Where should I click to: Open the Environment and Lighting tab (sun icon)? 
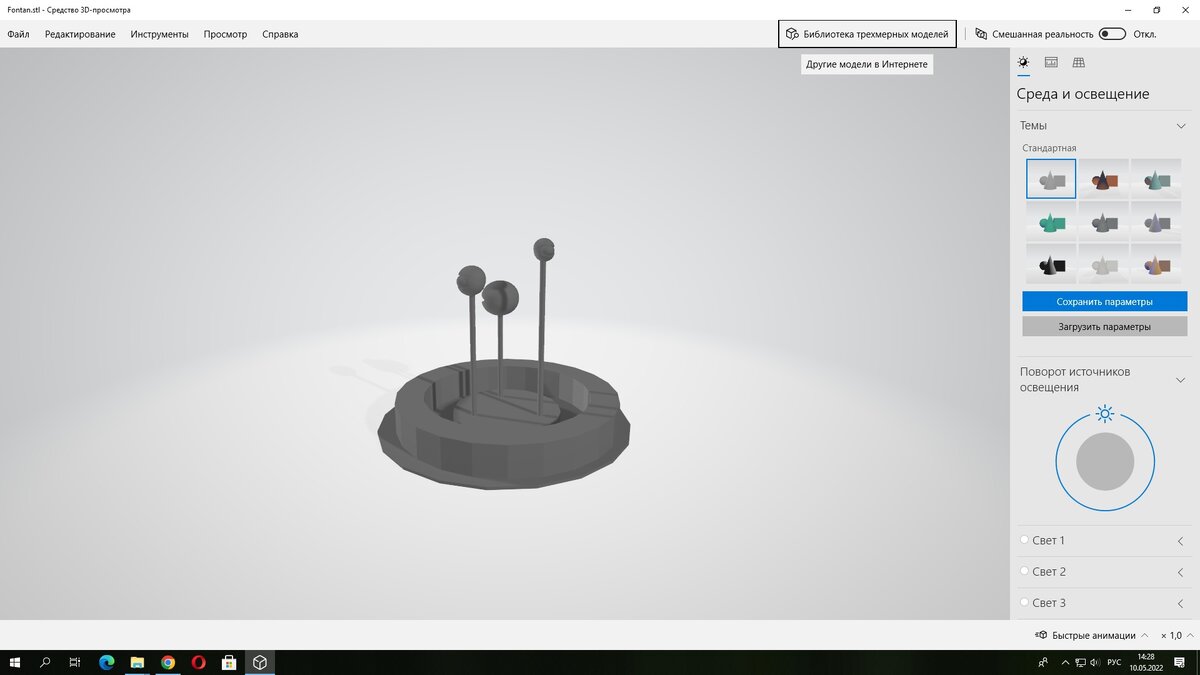coord(1023,62)
